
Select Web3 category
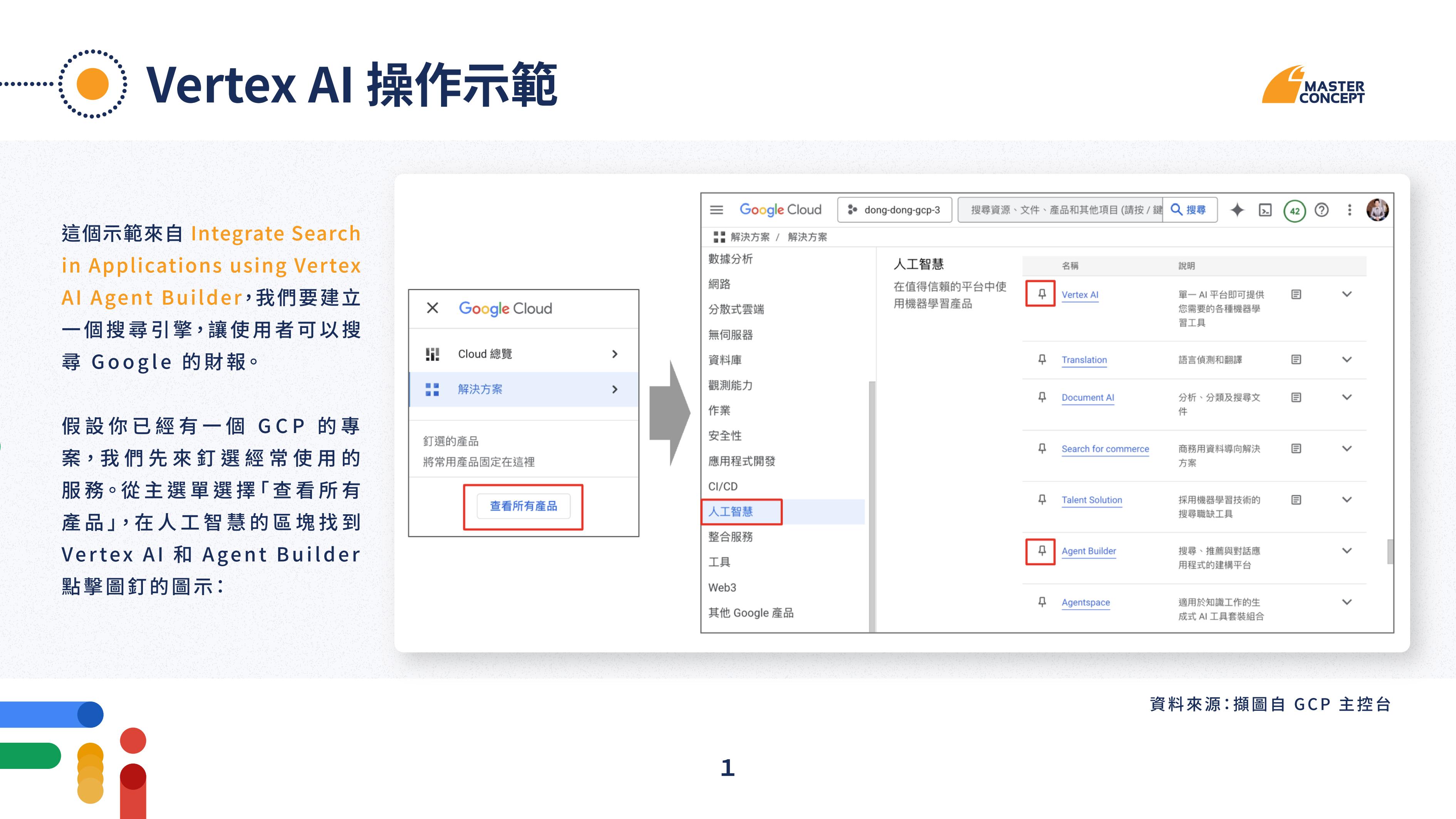pyautogui.click(x=722, y=587)
